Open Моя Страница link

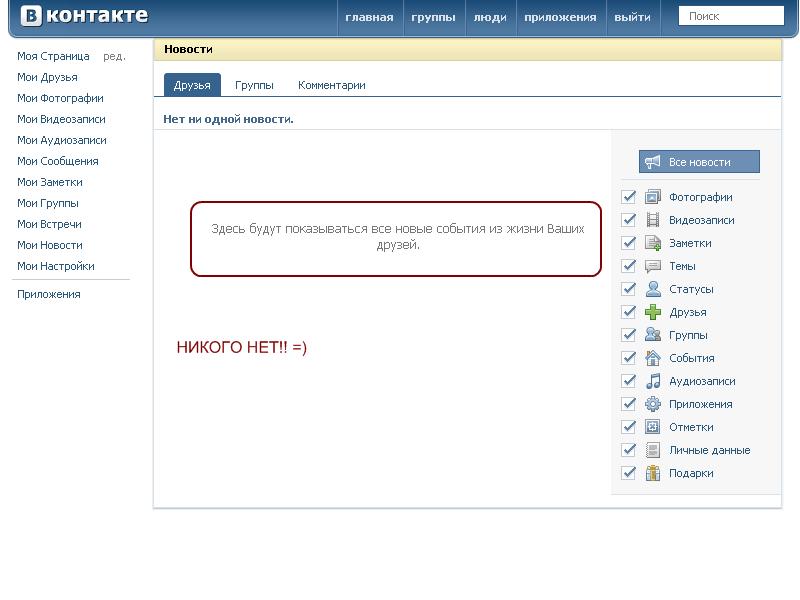(x=53, y=56)
